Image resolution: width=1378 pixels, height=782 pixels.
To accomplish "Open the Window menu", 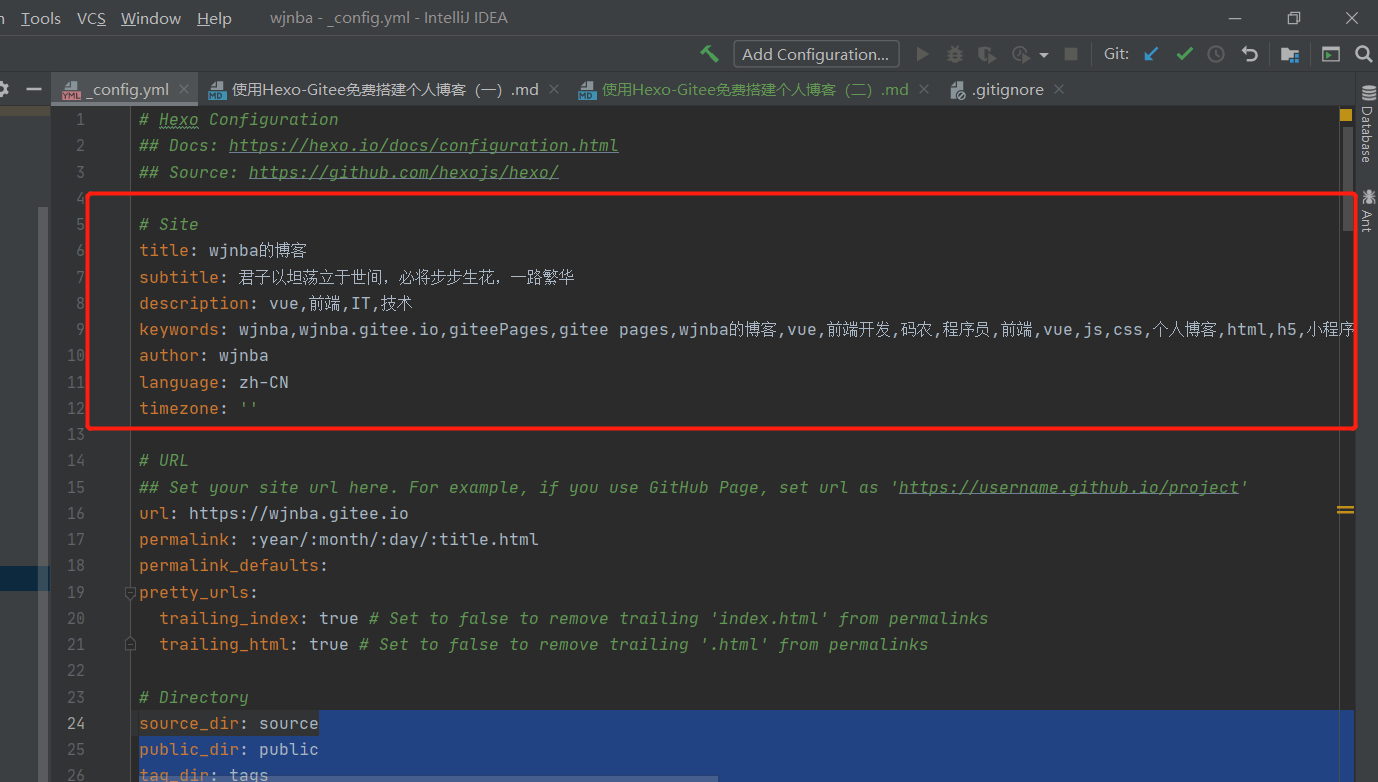I will click(x=150, y=18).
